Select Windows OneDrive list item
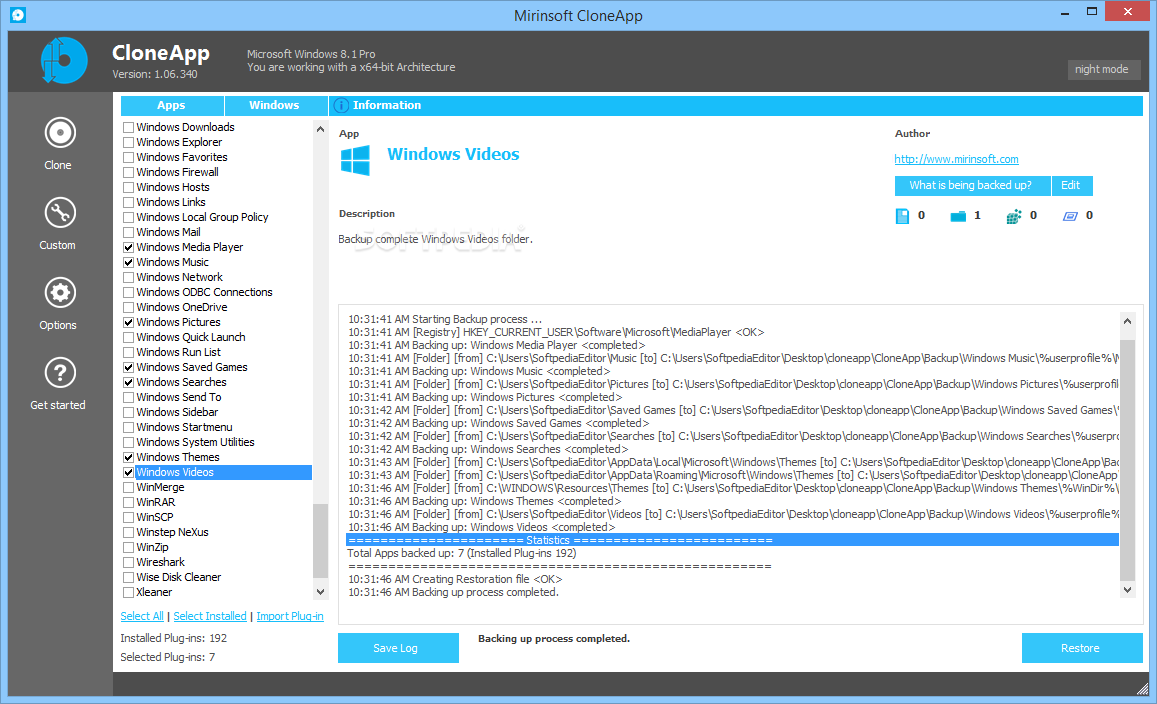Viewport: 1157px width, 704px height. [182, 307]
